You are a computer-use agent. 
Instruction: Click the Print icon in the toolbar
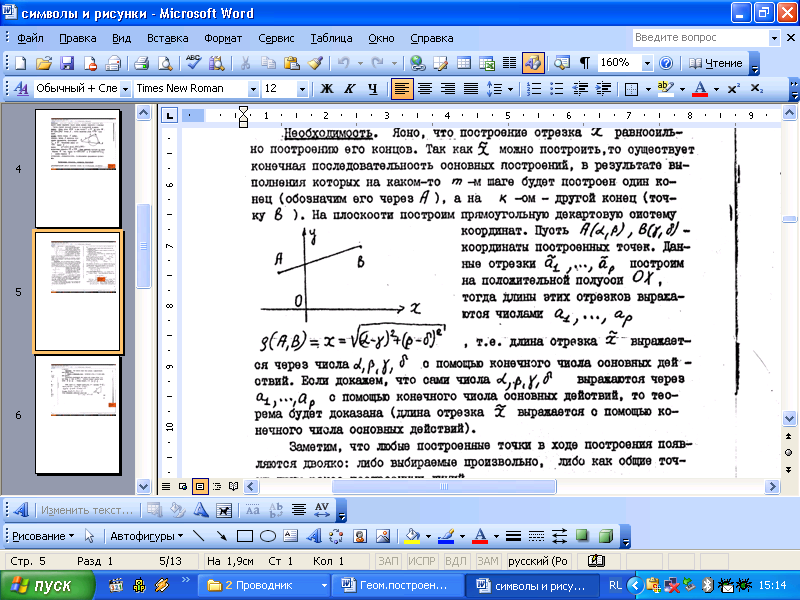click(141, 63)
